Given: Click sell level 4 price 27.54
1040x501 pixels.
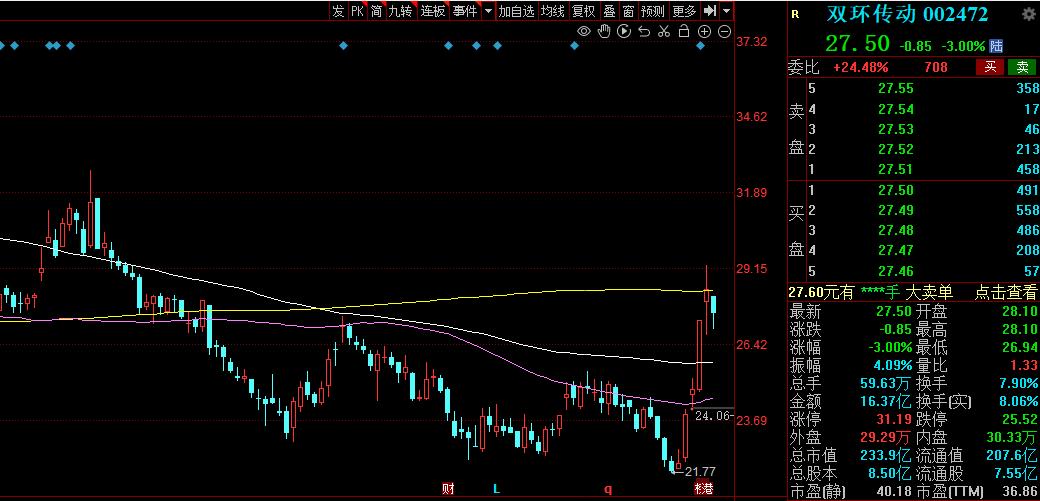Looking at the screenshot, I should pyautogui.click(x=895, y=109).
